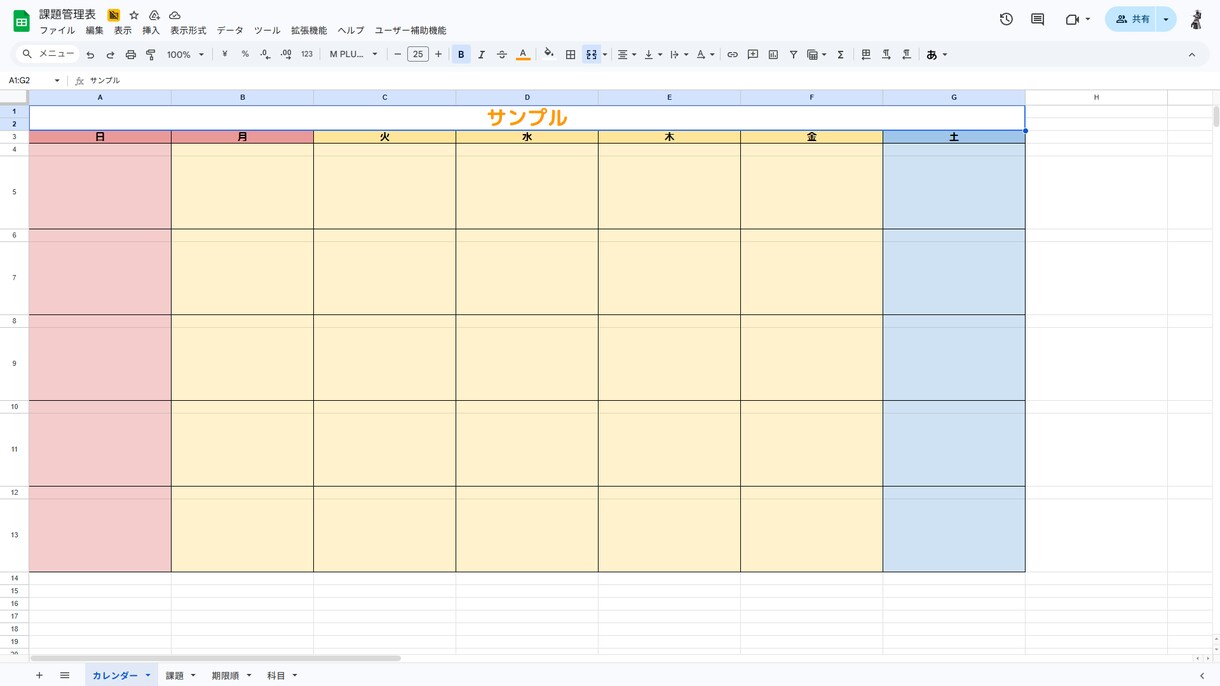Decrease decimal places

point(265,55)
